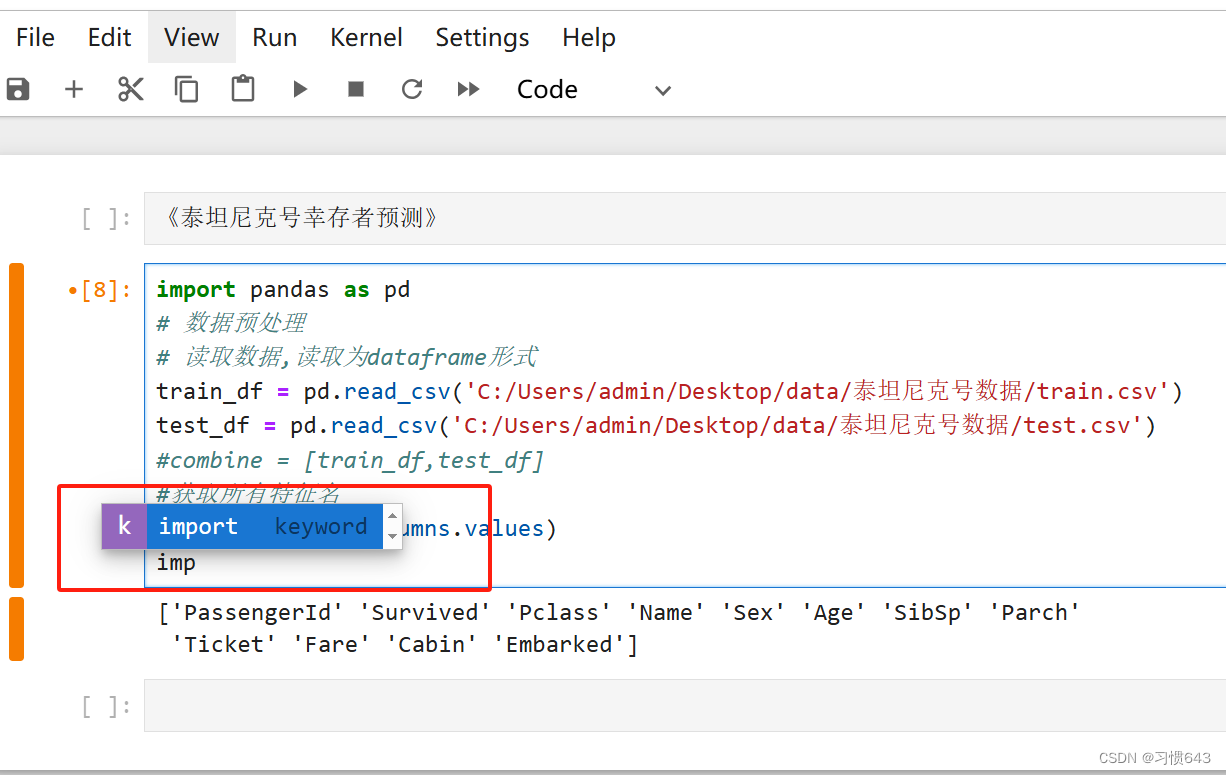This screenshot has width=1226, height=775.
Task: Click the 'import pandas as pd' line
Action: pyautogui.click(x=283, y=290)
